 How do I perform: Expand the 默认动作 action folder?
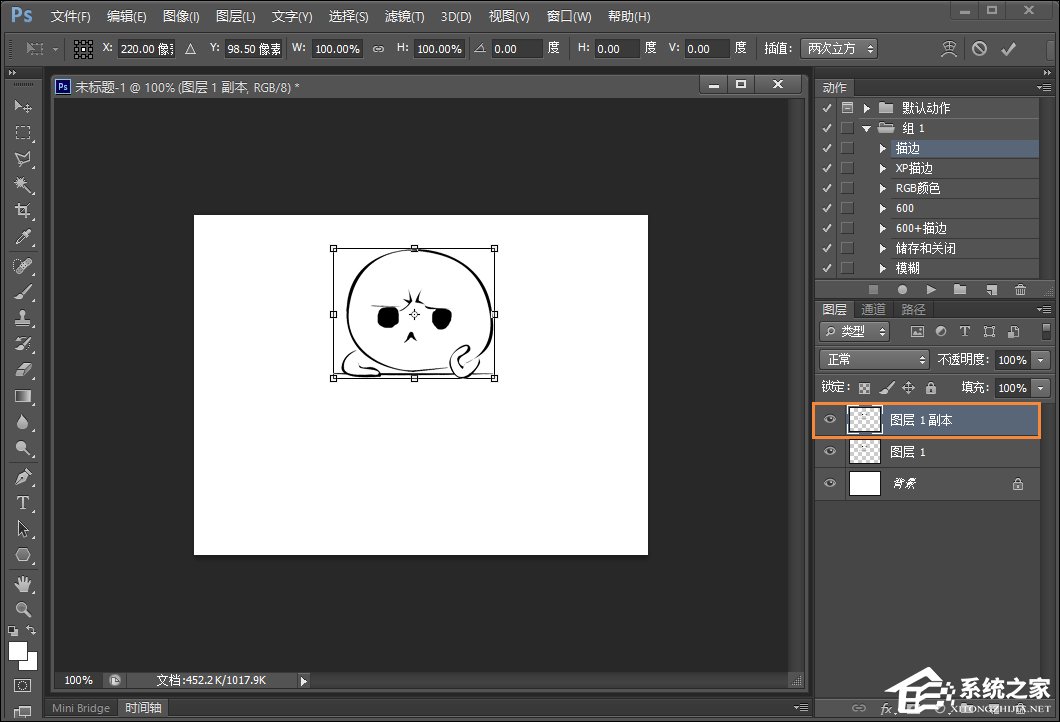(867, 108)
